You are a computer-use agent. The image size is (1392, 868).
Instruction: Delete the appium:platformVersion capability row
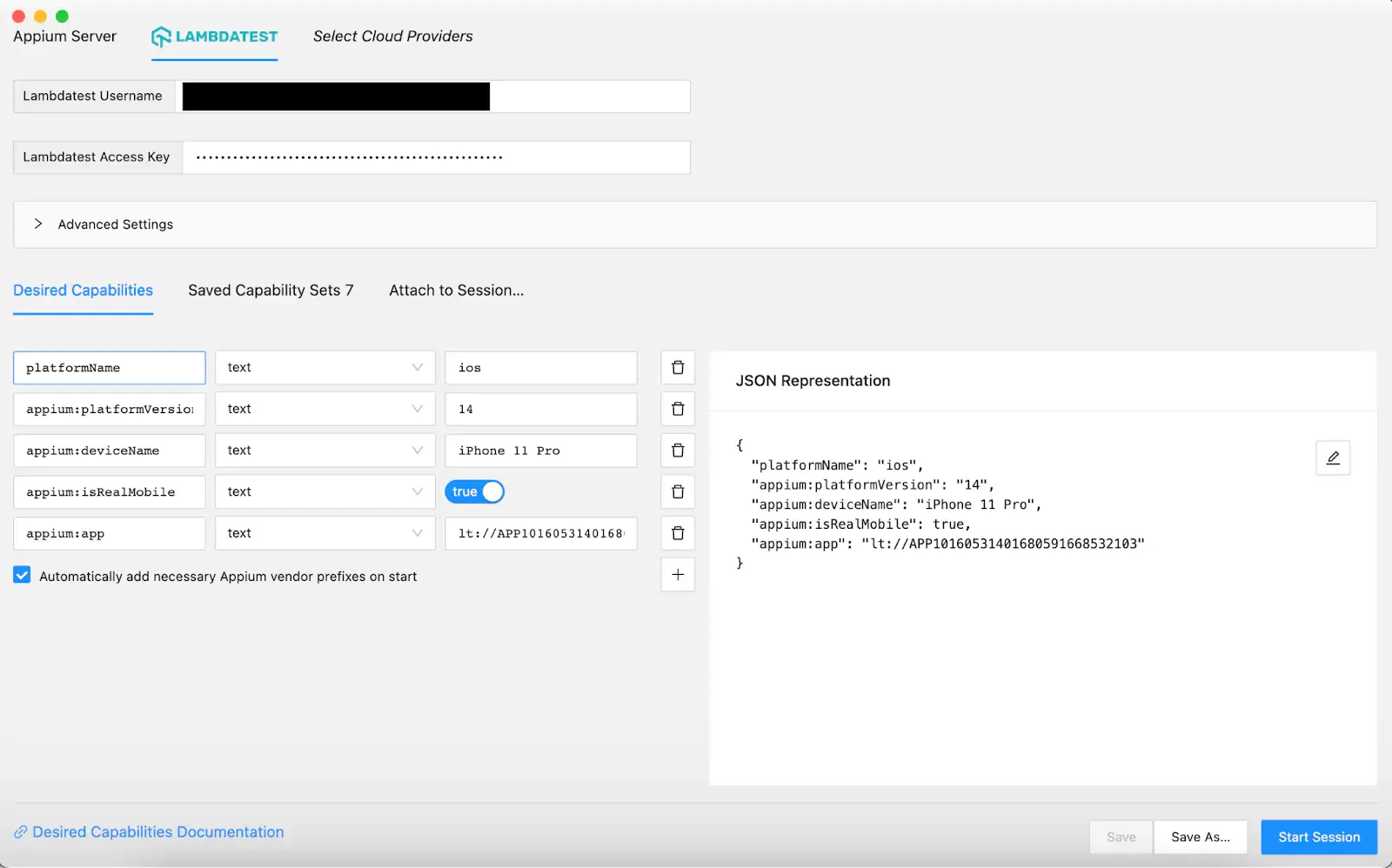(678, 409)
